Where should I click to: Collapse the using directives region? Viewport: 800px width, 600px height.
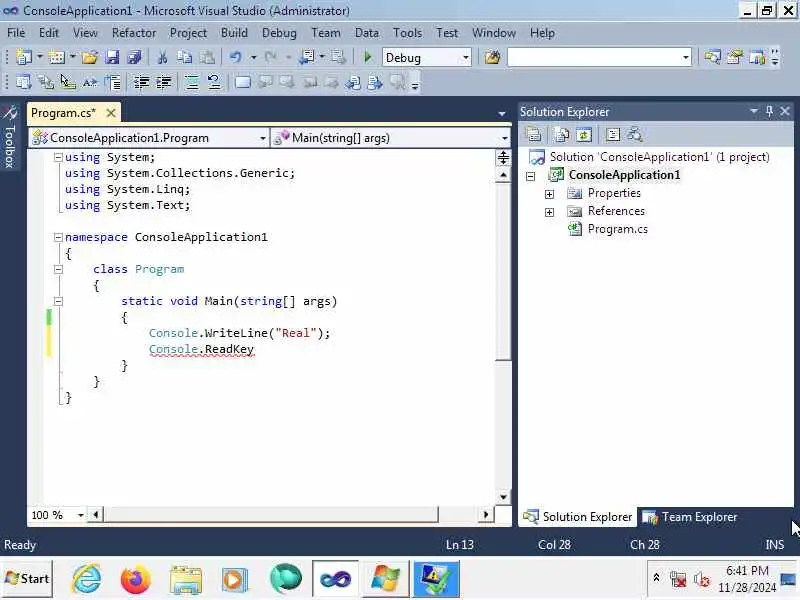point(58,157)
